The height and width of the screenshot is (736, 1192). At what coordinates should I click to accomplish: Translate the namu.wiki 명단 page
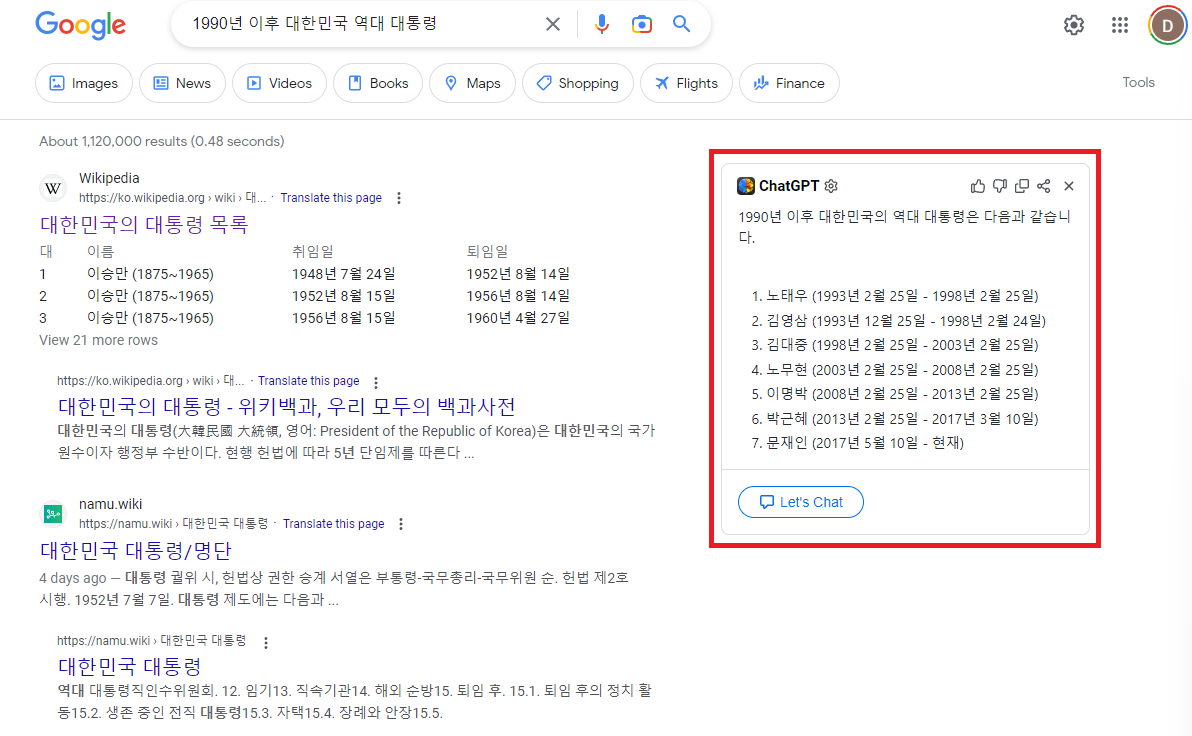click(334, 524)
